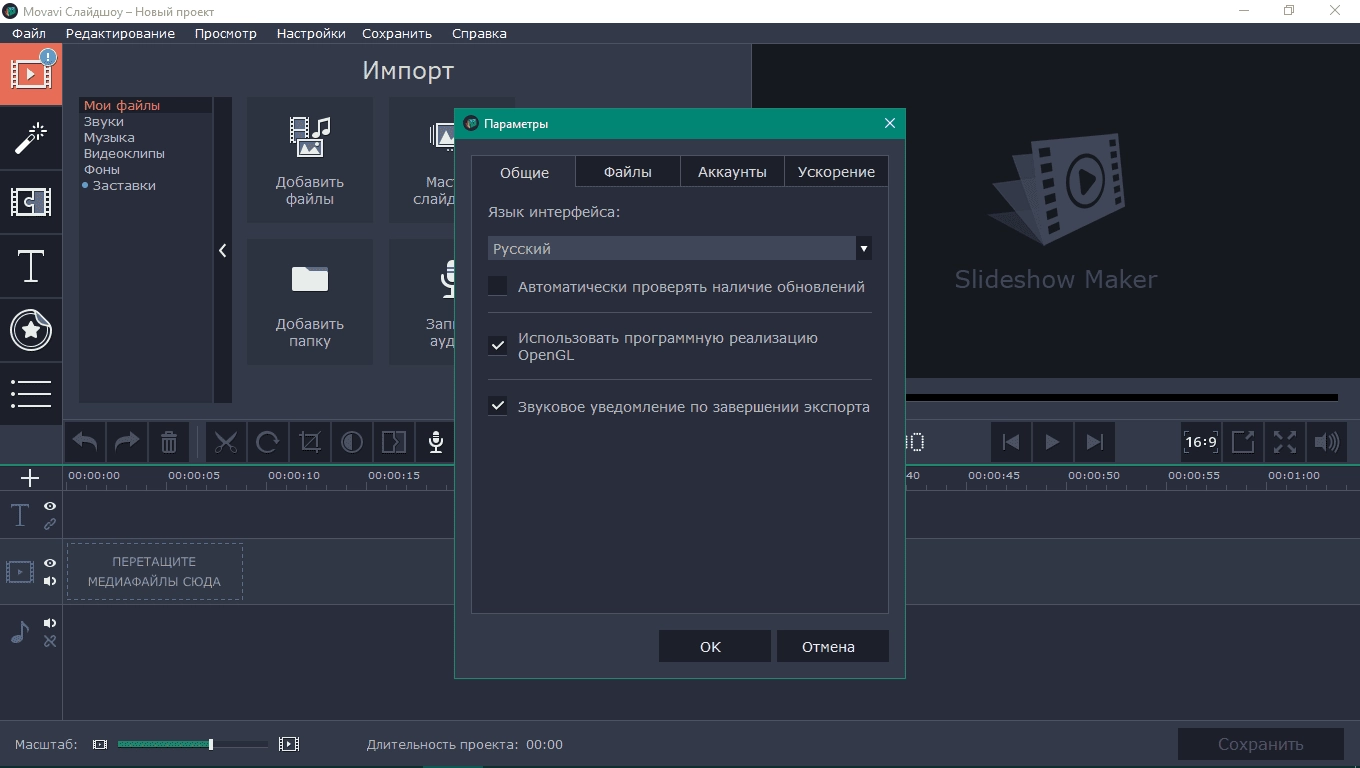Adjust the timeline Масштаб slider
1360x768 pixels.
[x=192, y=744]
